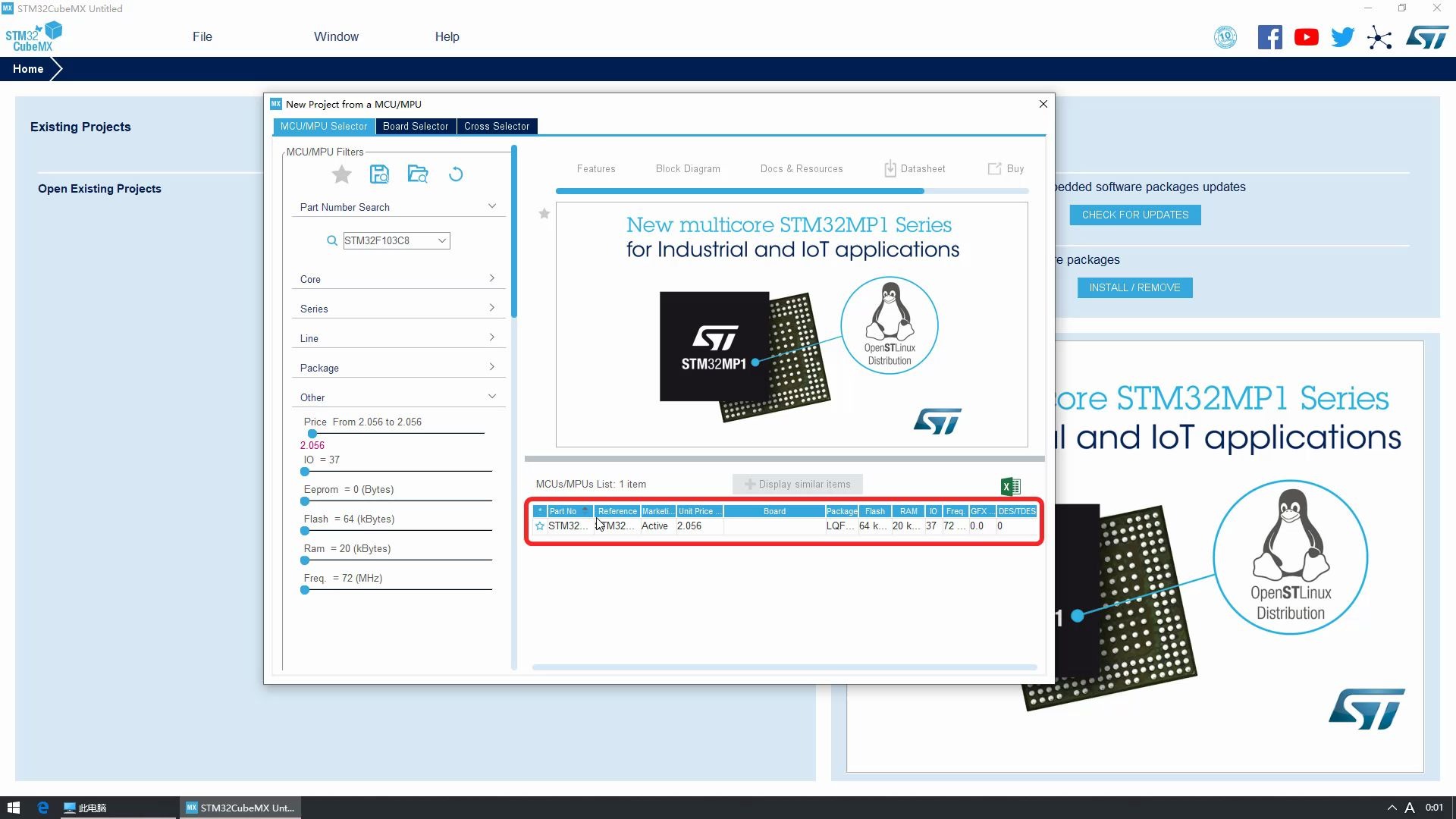Open the Features tab

point(596,168)
